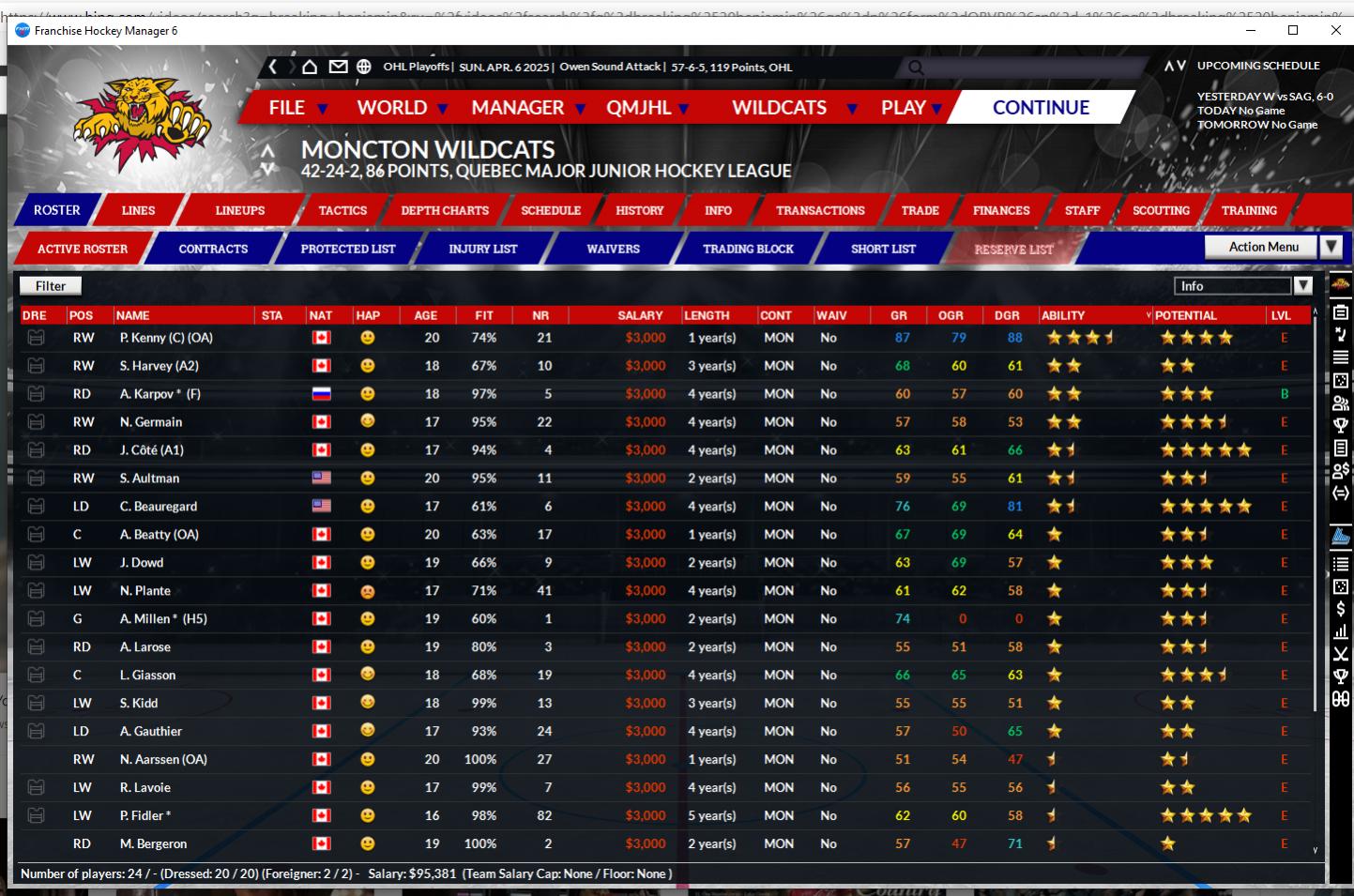Click the Filter button
This screenshot has width=1354, height=896.
click(51, 286)
